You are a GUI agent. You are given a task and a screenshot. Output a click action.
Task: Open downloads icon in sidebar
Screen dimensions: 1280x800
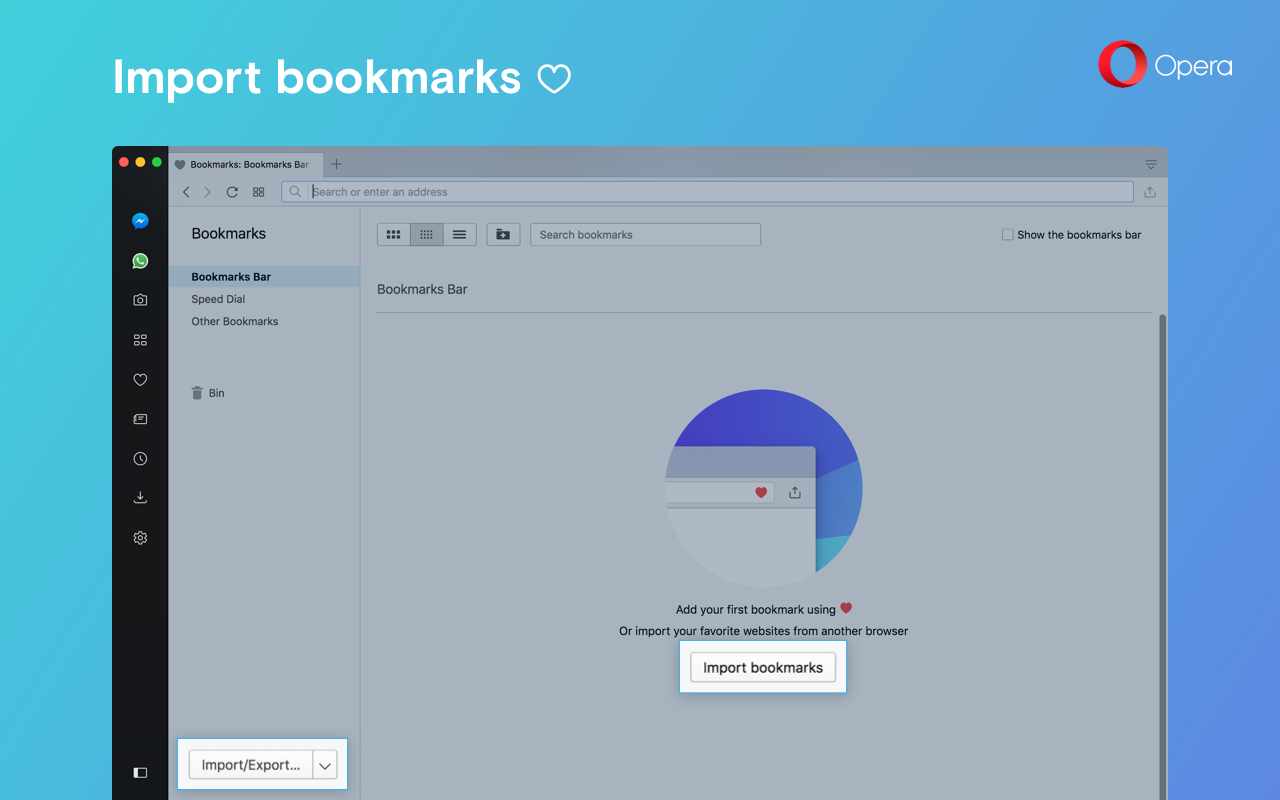click(x=140, y=498)
